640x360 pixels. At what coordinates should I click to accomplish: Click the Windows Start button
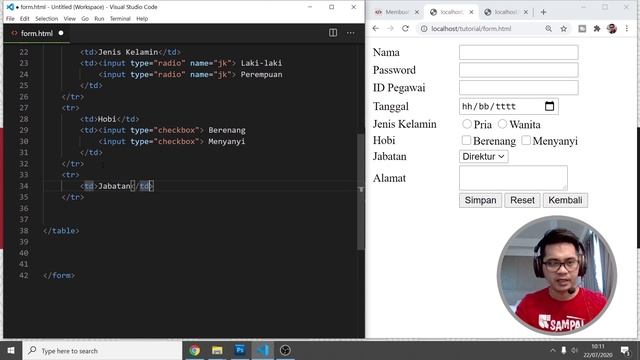(11, 350)
